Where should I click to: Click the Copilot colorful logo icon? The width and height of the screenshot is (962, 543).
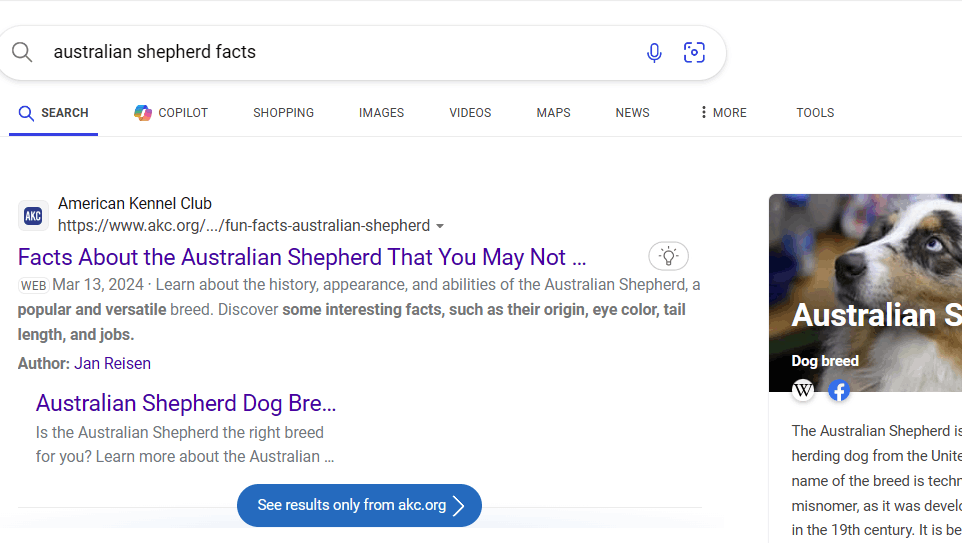tap(143, 113)
